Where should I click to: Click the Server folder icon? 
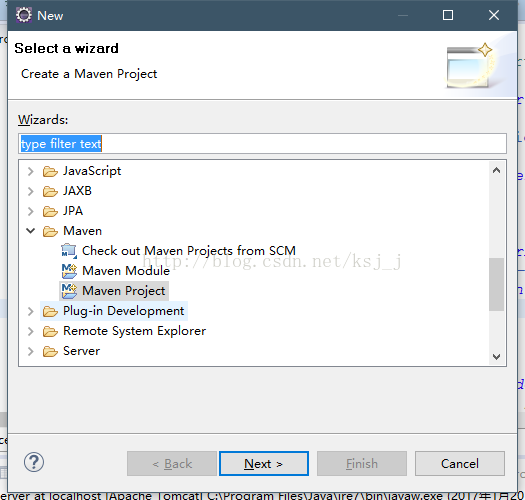click(50, 351)
